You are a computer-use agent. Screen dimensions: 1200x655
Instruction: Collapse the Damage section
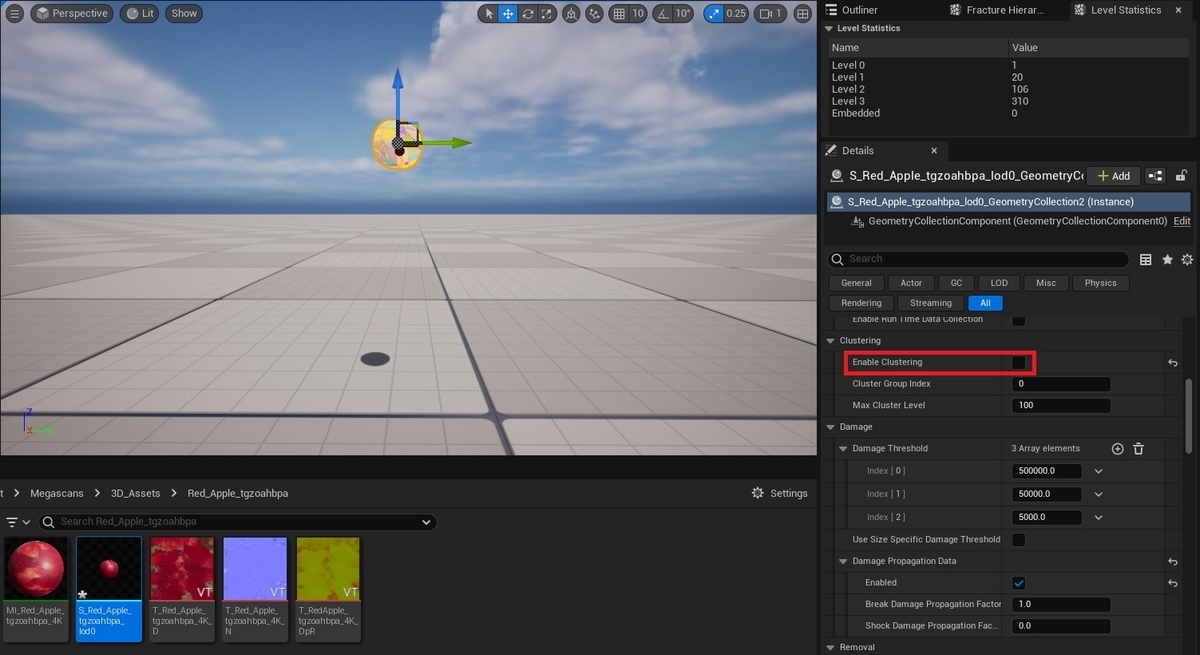point(830,427)
